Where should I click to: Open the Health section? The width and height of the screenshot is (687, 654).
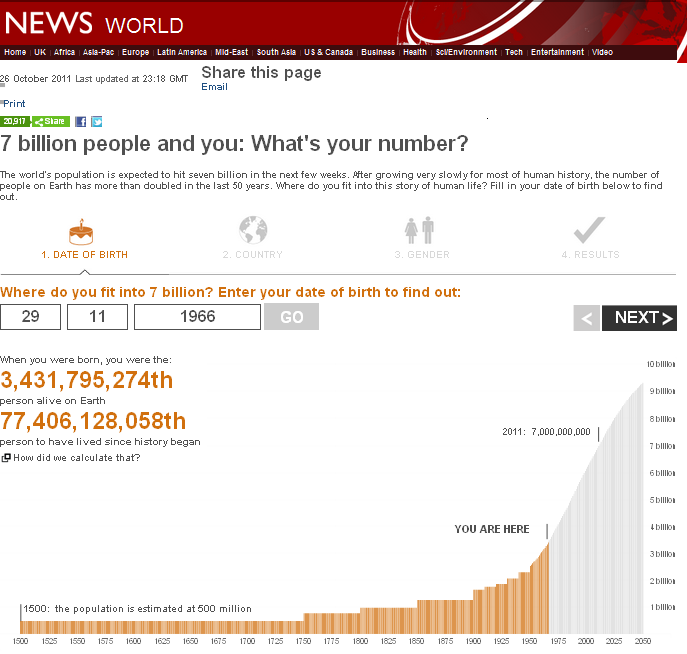pos(415,52)
